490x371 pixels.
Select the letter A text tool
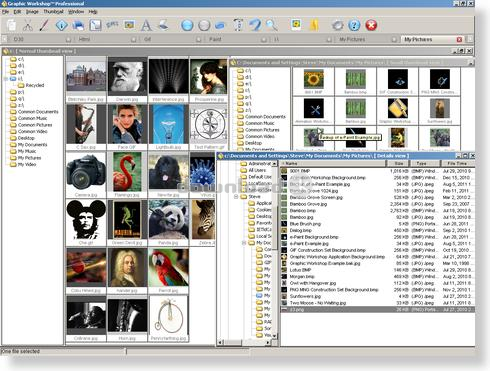click(x=146, y=25)
